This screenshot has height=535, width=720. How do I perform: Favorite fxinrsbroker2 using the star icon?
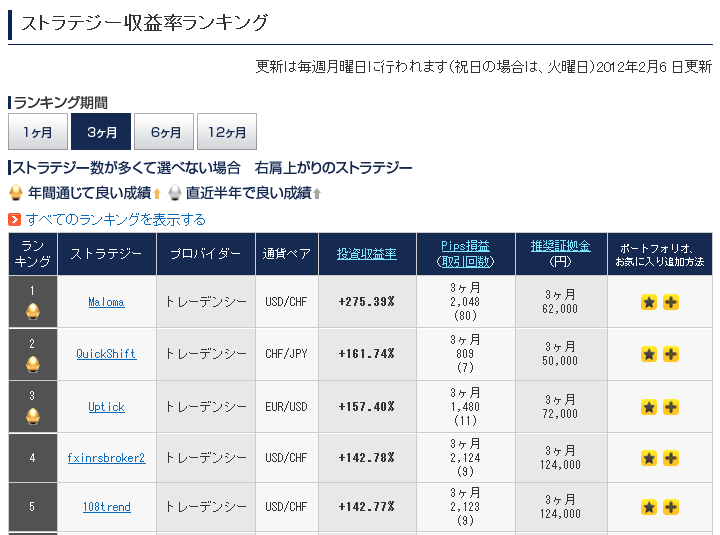tap(649, 458)
